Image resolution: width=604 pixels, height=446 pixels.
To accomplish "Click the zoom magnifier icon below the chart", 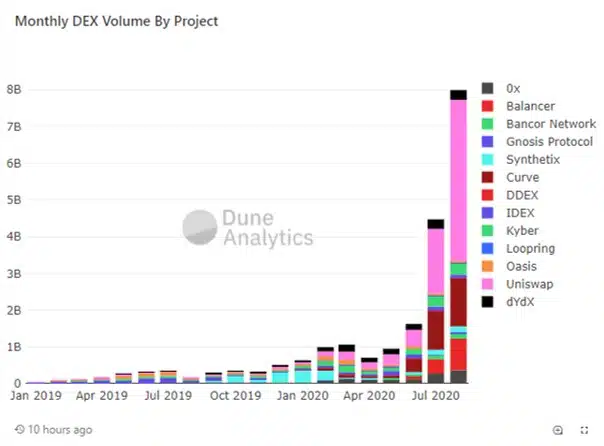I will pos(557,430).
